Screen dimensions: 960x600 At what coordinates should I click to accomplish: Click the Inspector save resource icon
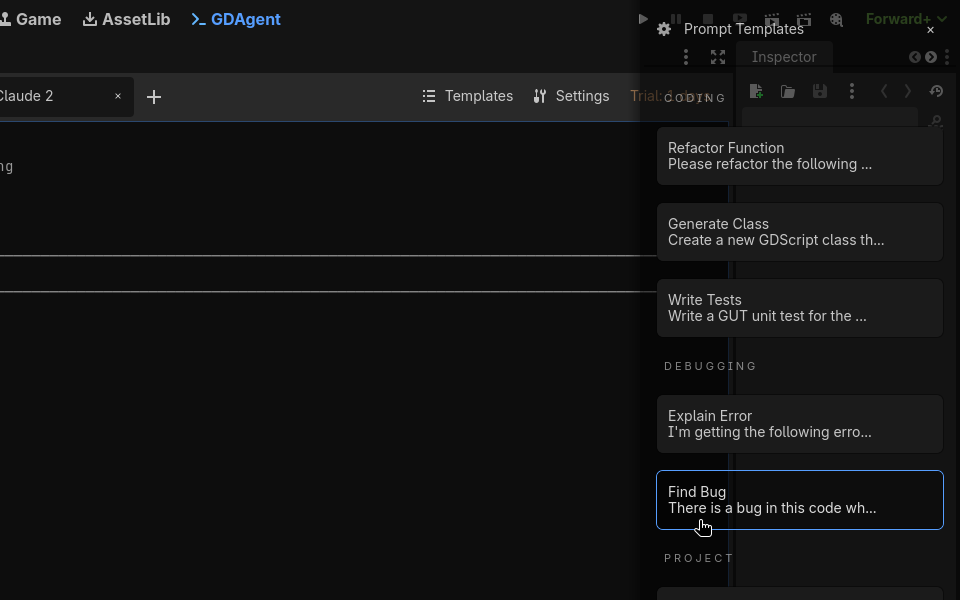pyautogui.click(x=820, y=91)
